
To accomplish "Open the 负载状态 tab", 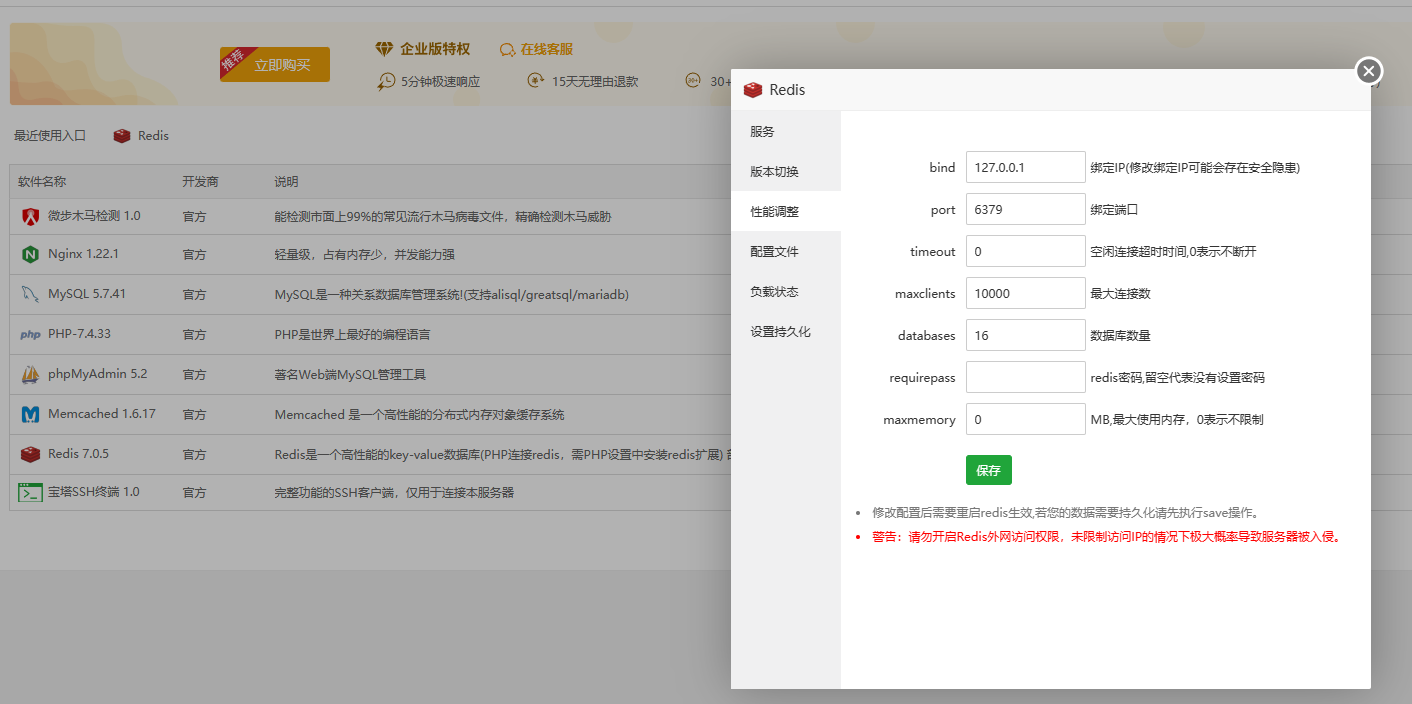I will pos(786,291).
